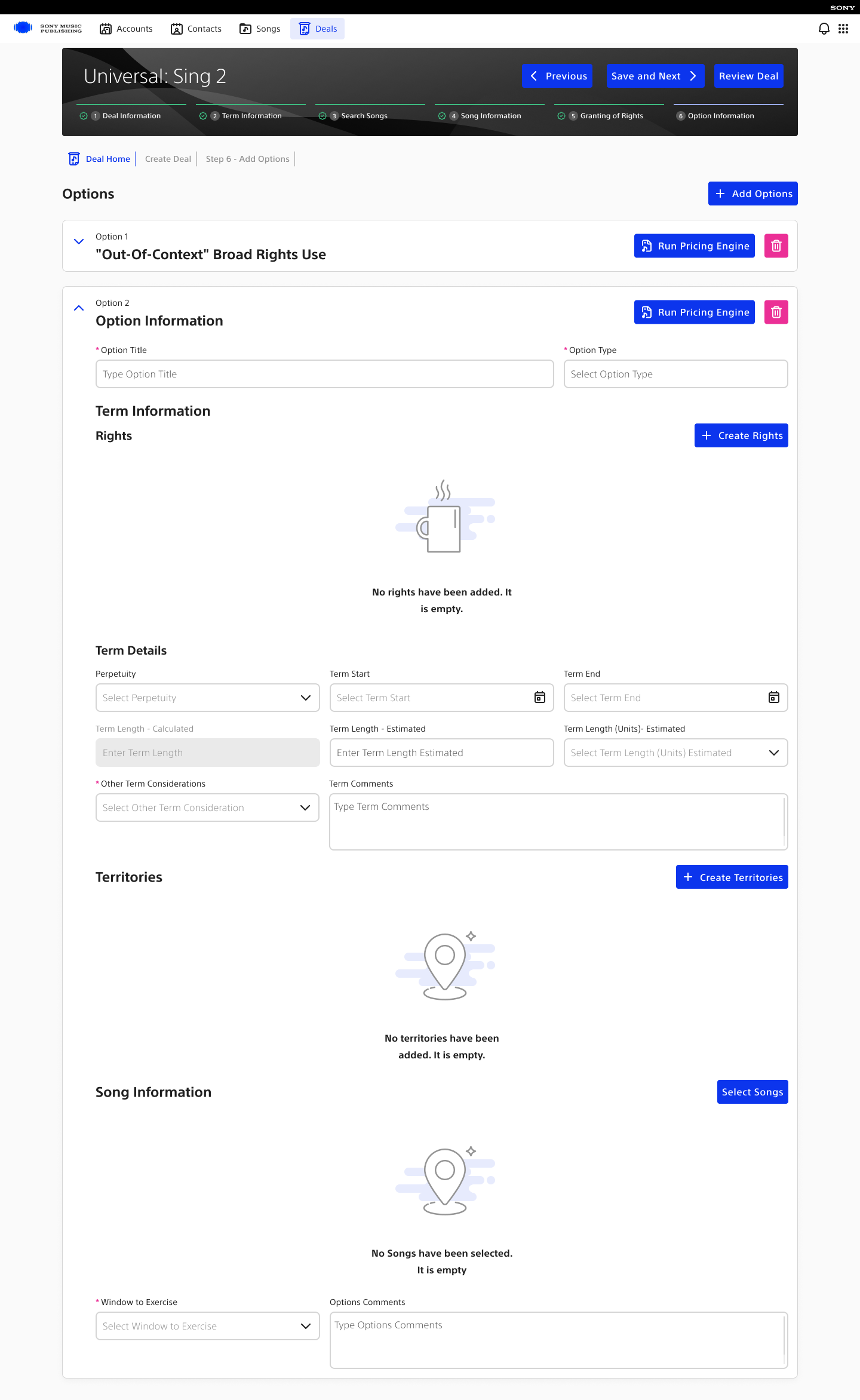Open the Deal Home breadcrumb link

point(108,159)
